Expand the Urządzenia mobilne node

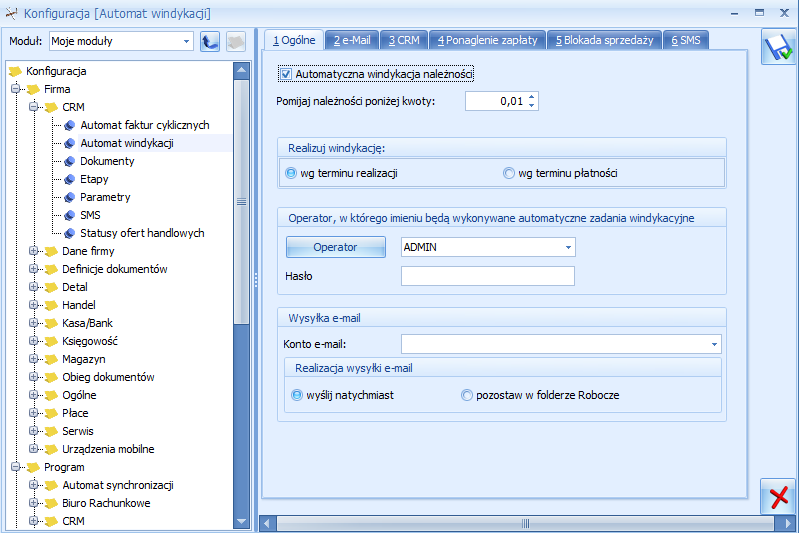point(34,448)
